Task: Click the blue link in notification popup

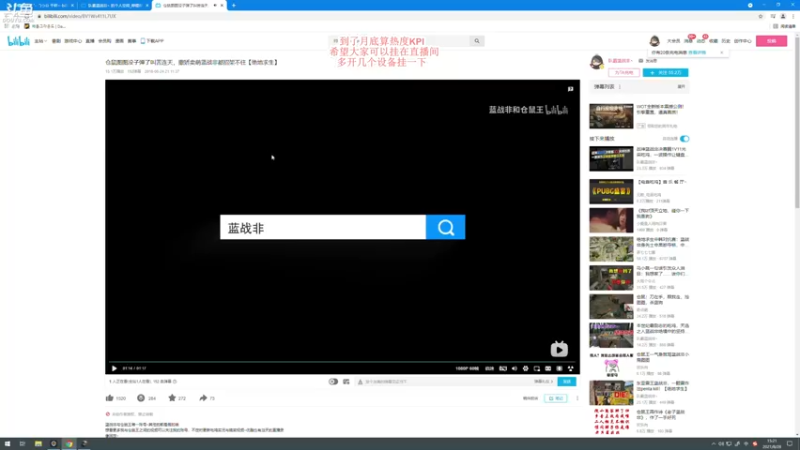Action: click(697, 53)
